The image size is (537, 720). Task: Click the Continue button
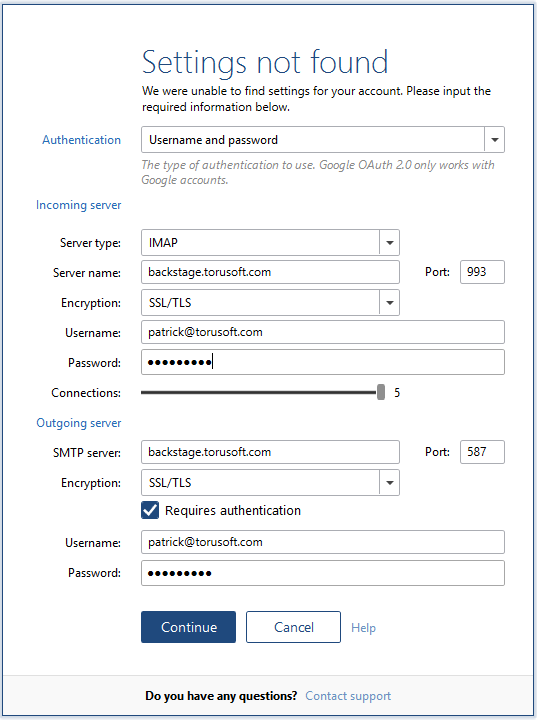tap(188, 627)
